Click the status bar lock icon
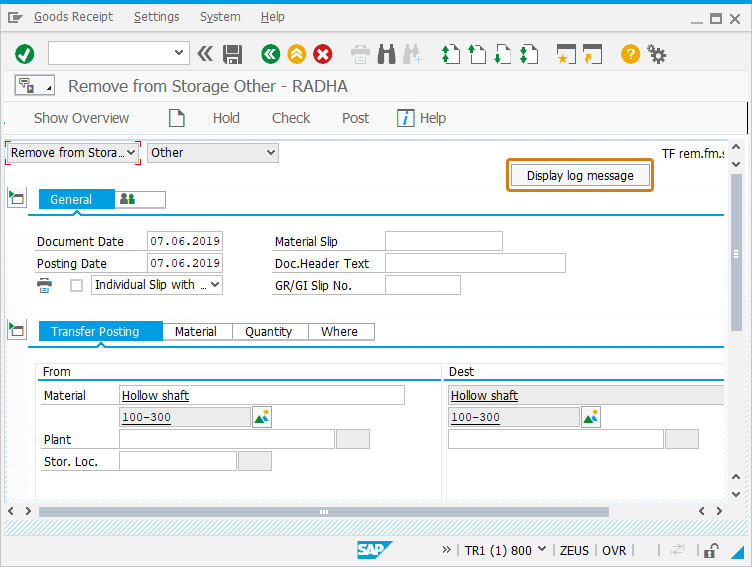The height and width of the screenshot is (567, 752). [711, 550]
